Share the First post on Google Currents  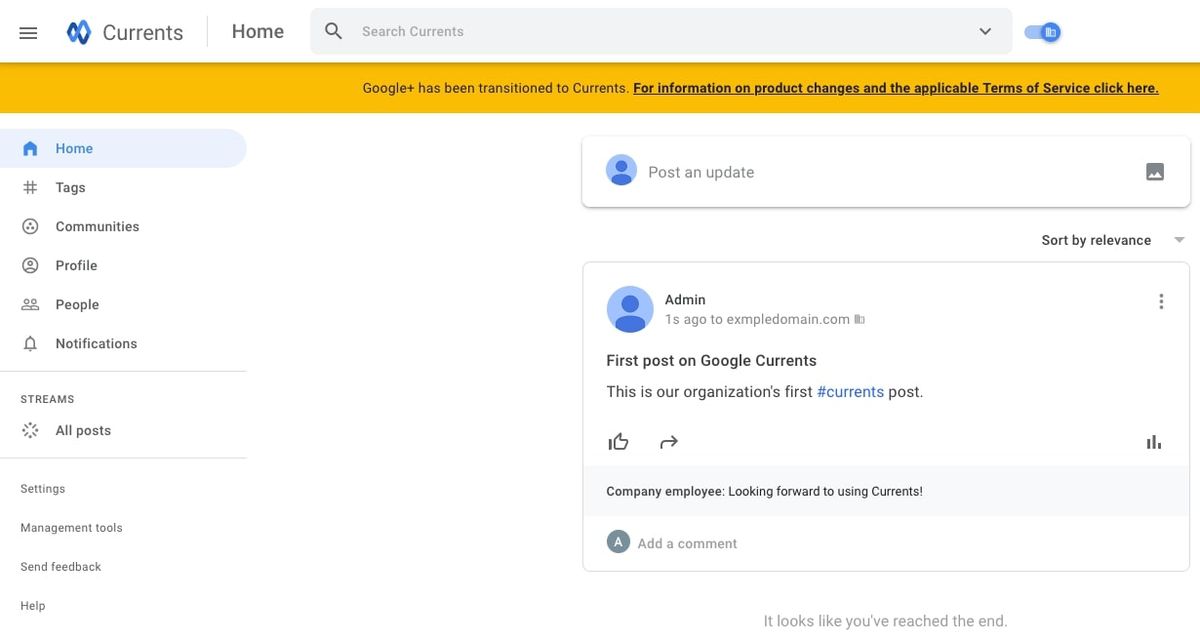click(x=668, y=440)
